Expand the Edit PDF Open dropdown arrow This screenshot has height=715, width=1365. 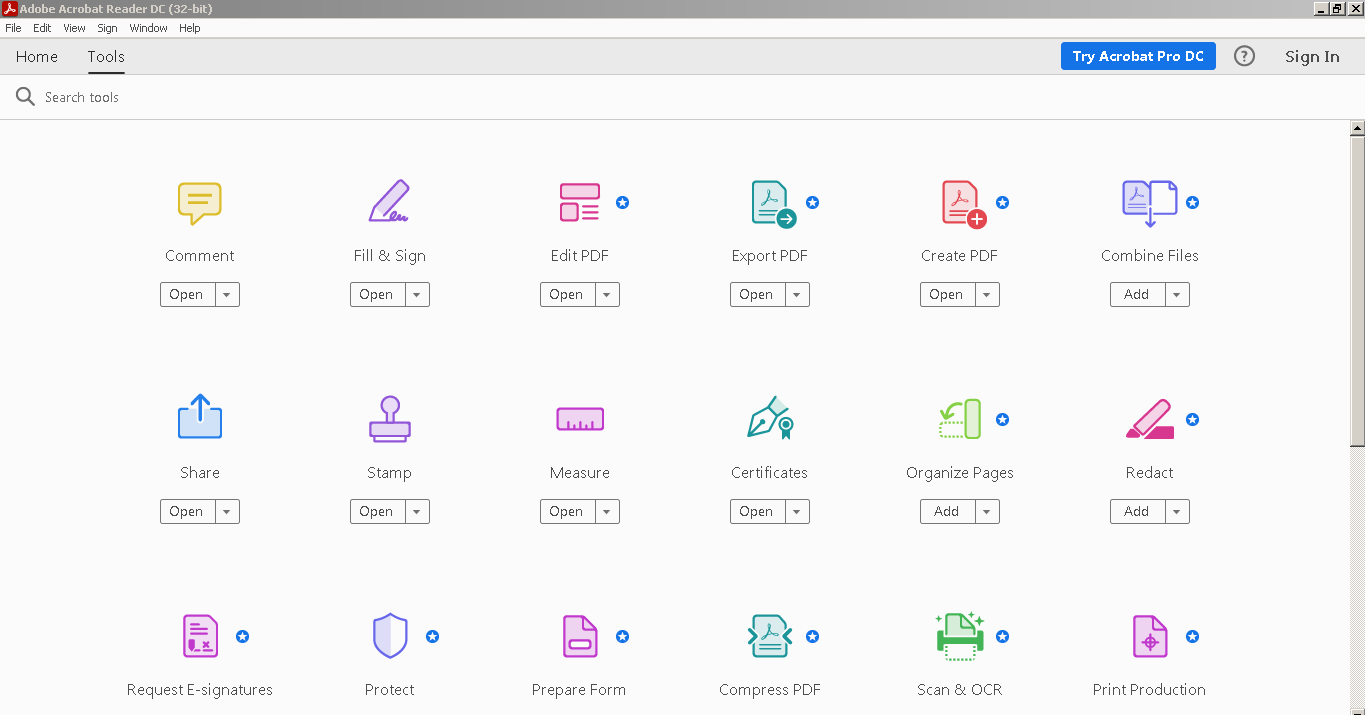click(x=607, y=294)
